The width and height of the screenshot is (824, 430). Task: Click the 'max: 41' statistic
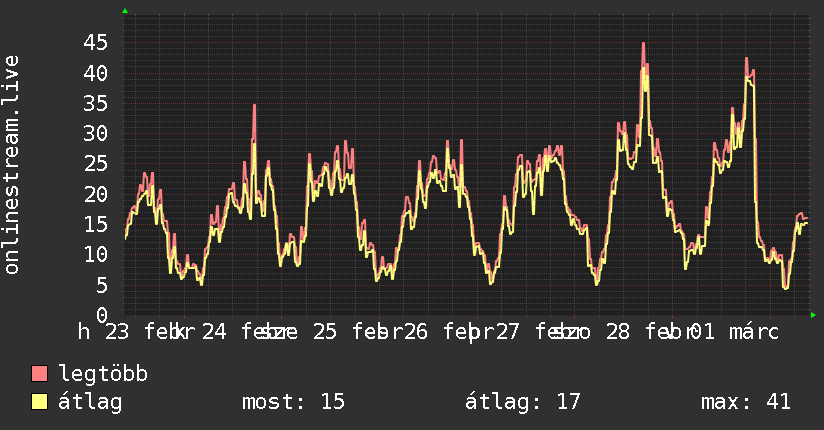coord(746,402)
